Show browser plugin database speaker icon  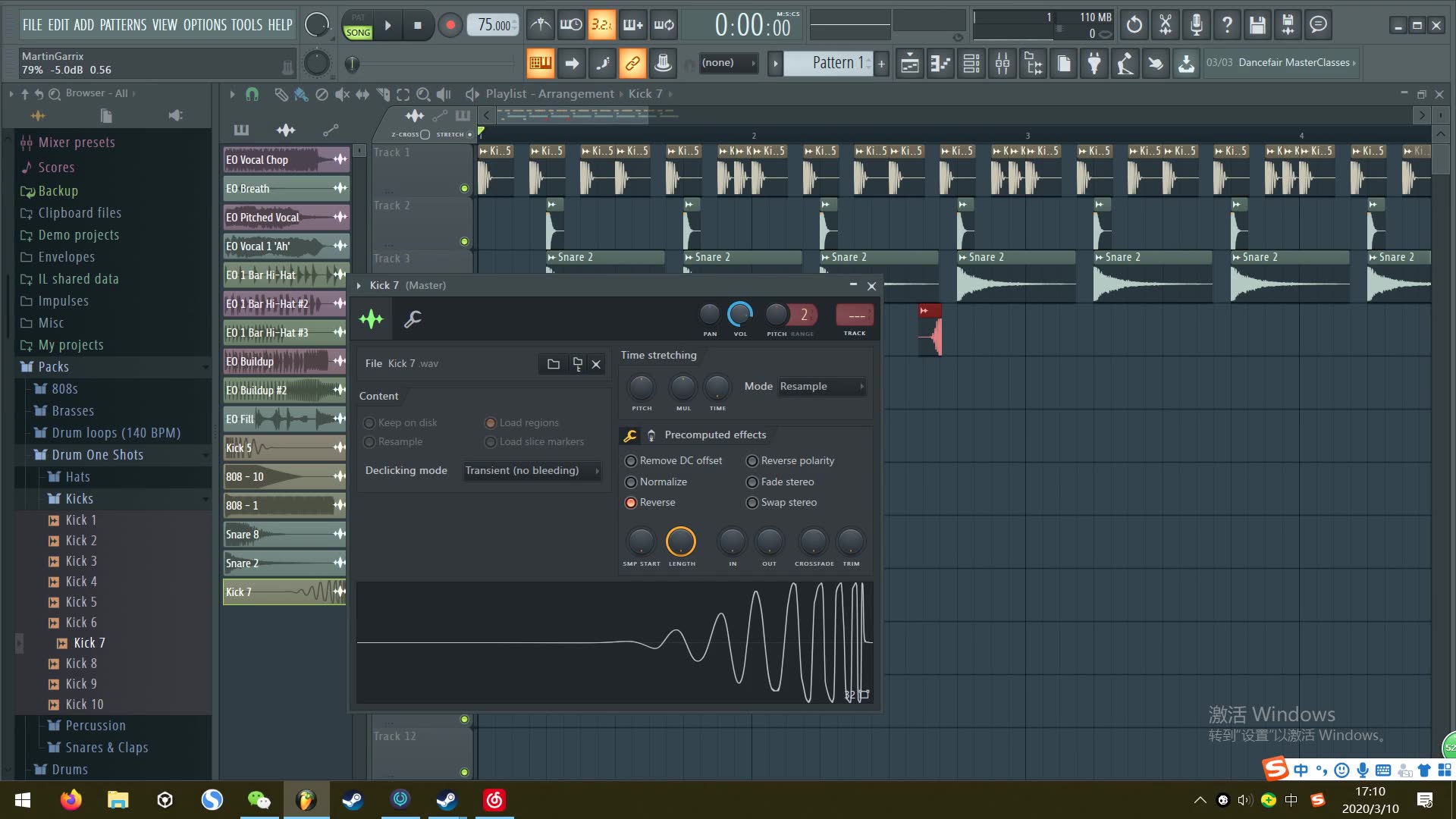point(175,116)
